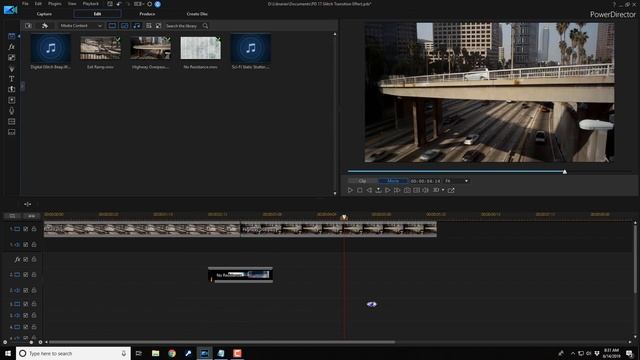Open the Voice-Over Recording microphone icon

click(x=11, y=111)
